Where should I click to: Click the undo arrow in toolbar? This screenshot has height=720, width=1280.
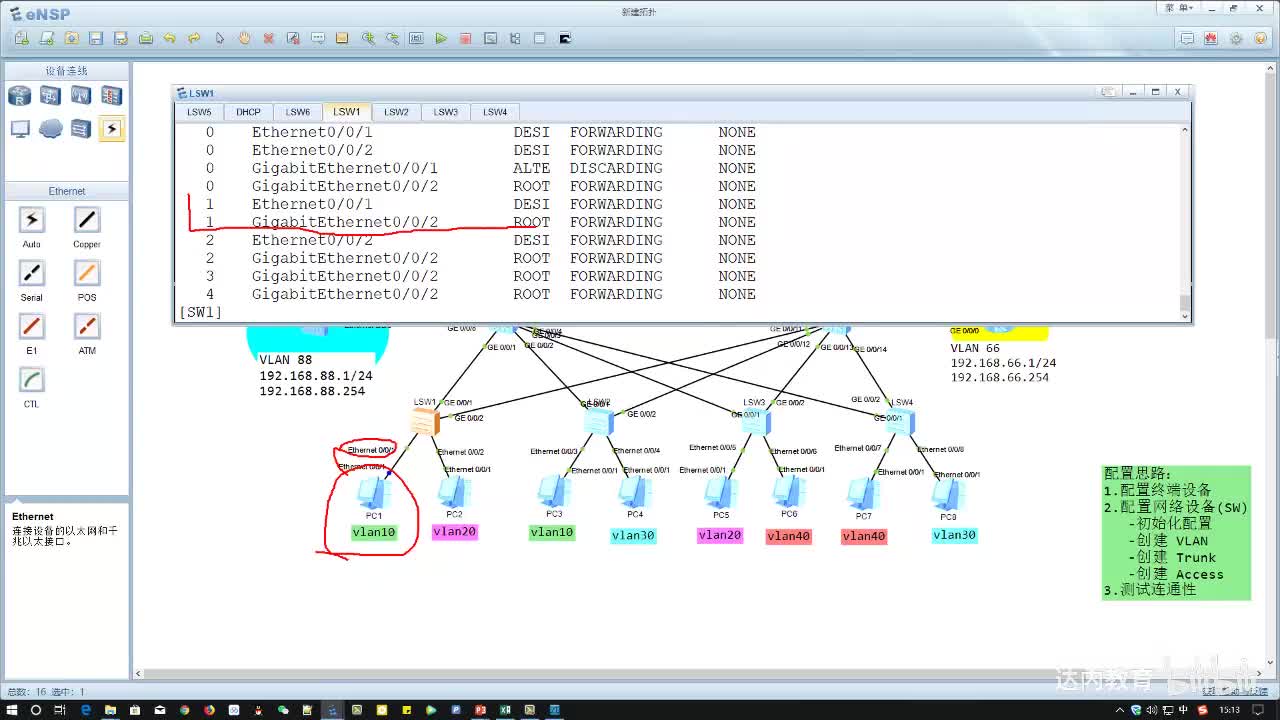[170, 38]
